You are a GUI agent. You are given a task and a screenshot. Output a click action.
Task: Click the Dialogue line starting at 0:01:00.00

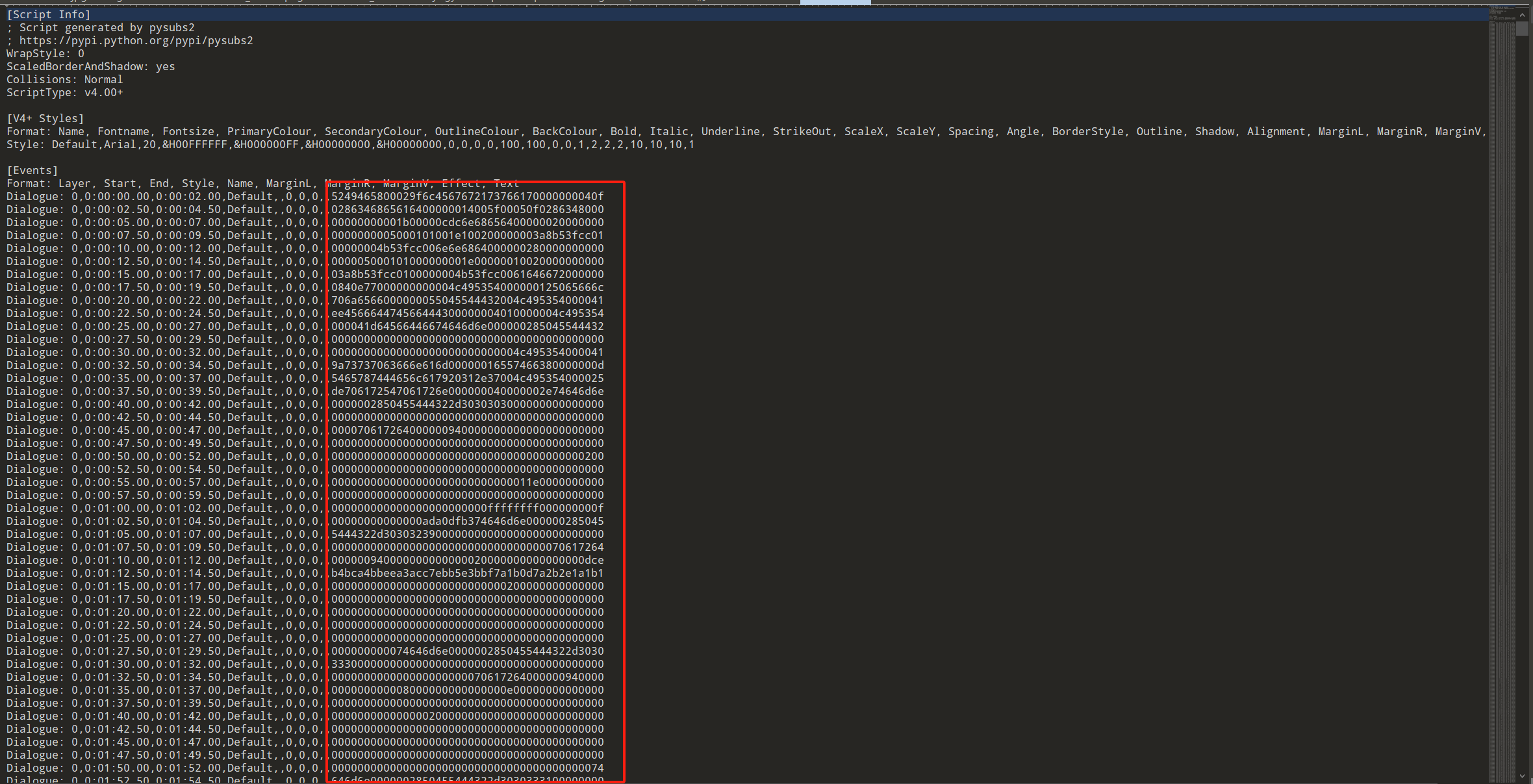pyautogui.click(x=162, y=508)
